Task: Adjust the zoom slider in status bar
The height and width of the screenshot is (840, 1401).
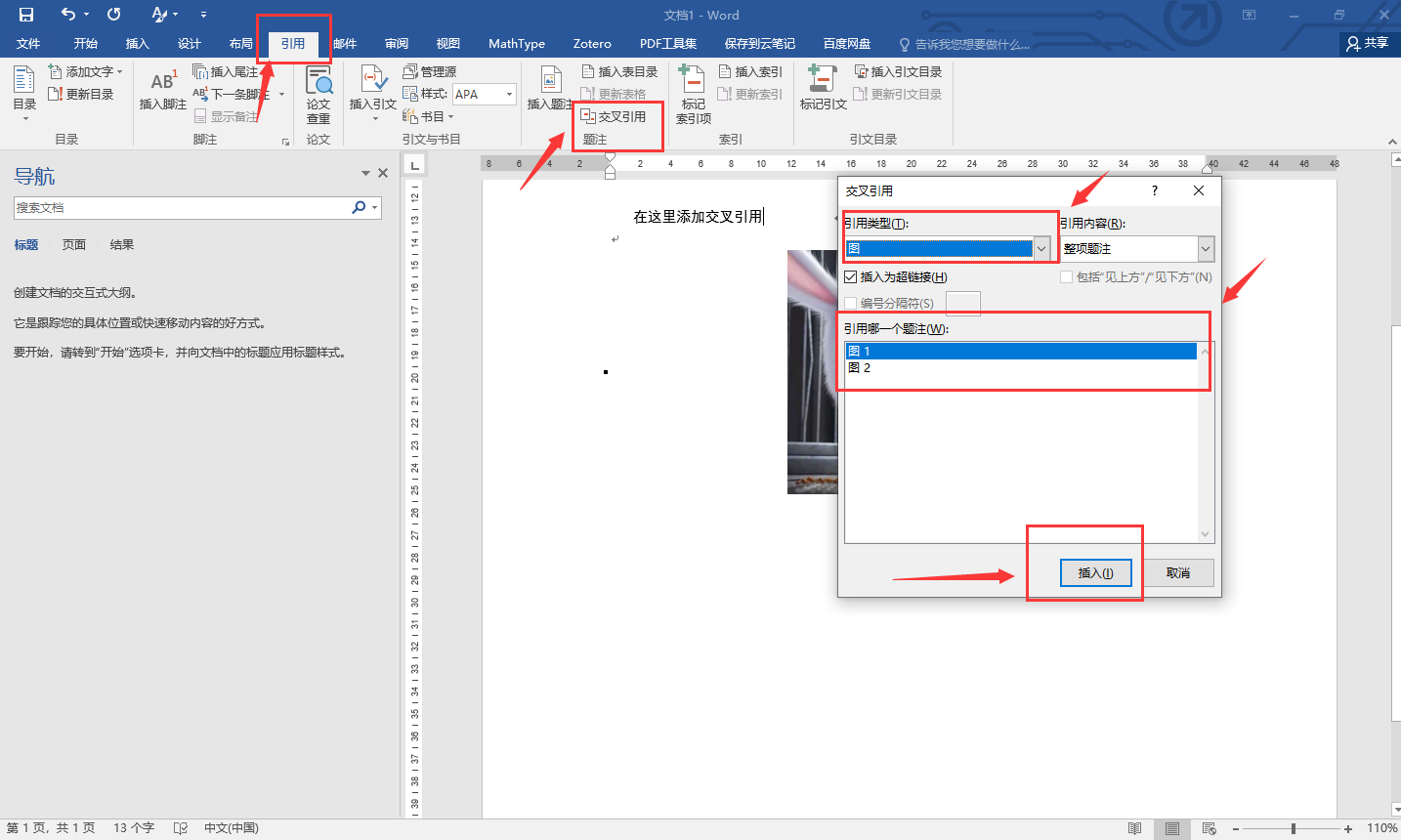Action: tap(1294, 828)
